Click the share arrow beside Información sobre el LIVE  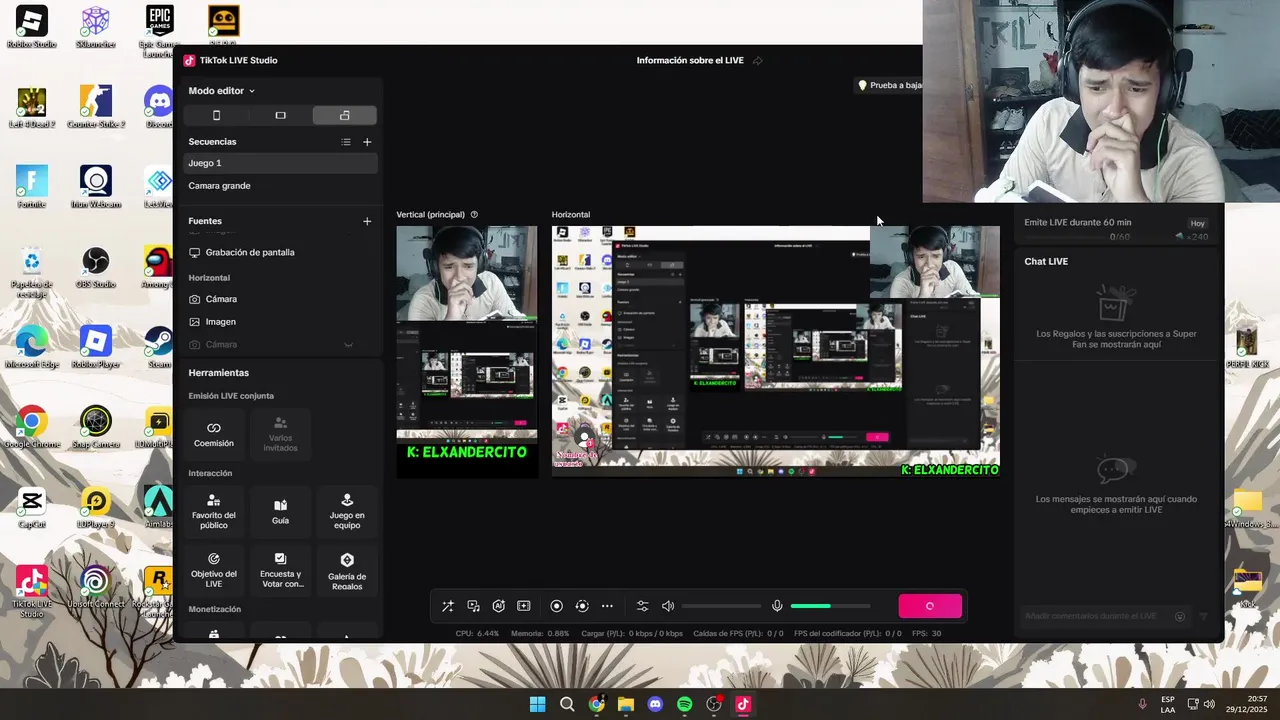click(758, 61)
